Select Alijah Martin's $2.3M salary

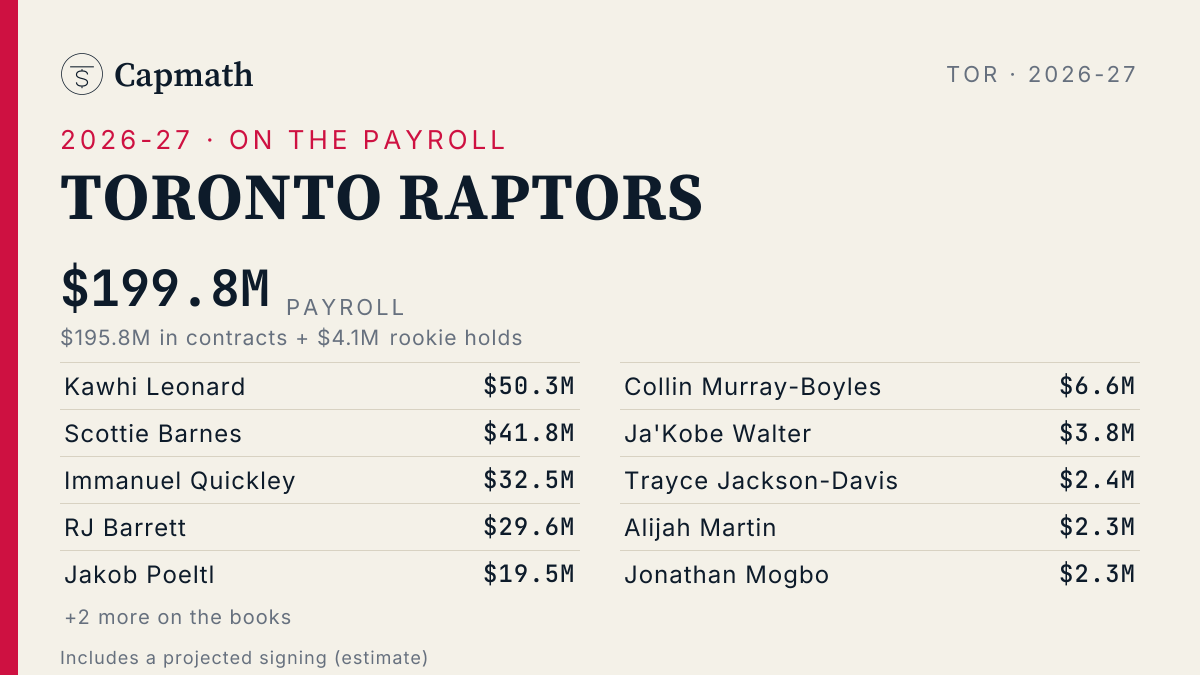(x=1098, y=527)
